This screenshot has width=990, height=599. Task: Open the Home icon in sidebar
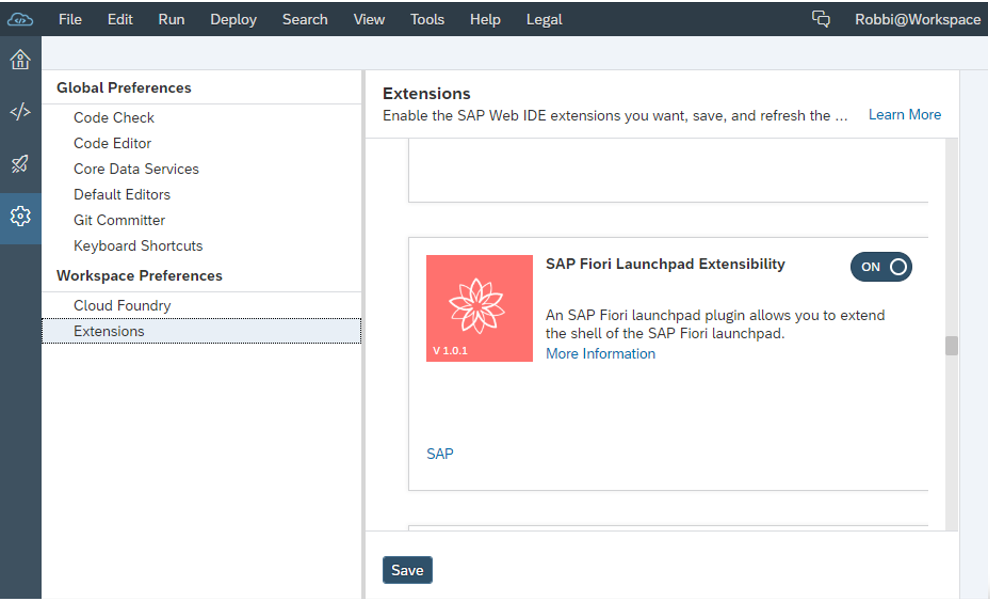coord(20,59)
